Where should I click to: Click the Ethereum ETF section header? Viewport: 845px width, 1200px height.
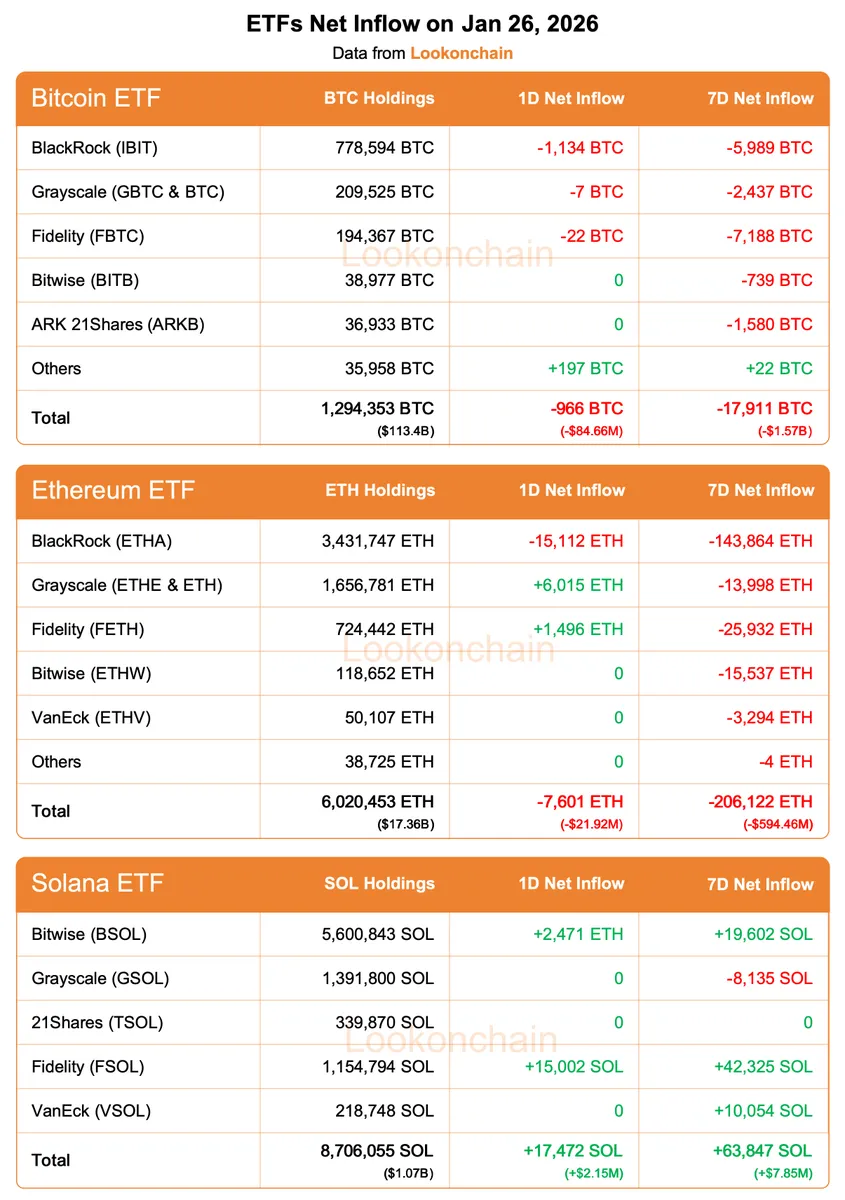(113, 490)
